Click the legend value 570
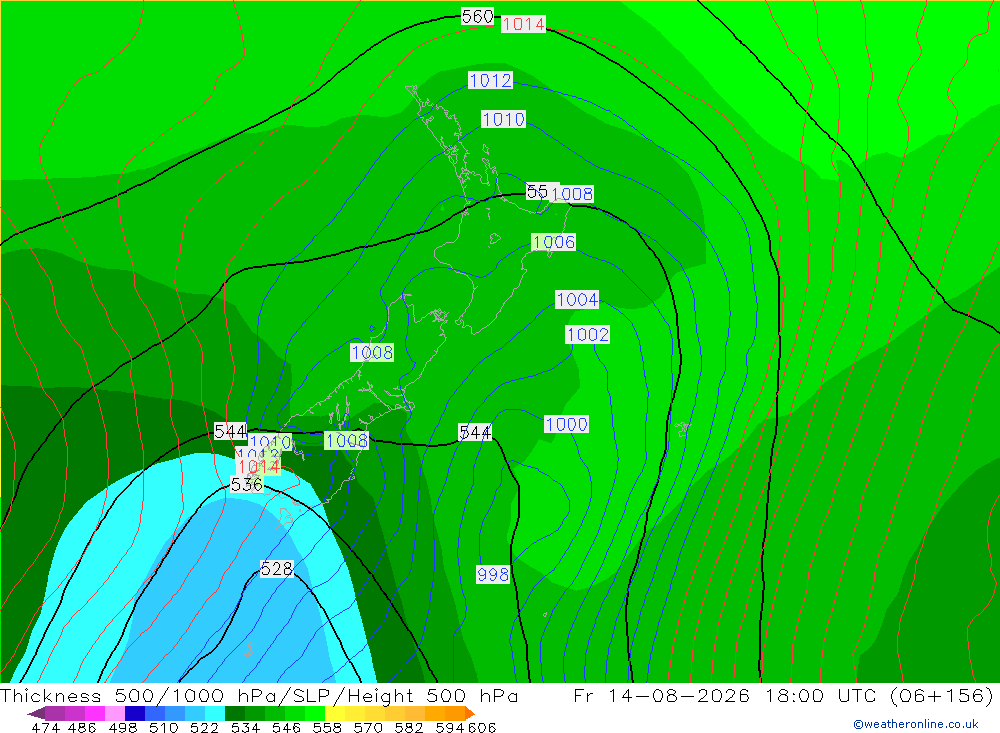The width and height of the screenshot is (1000, 733). pos(368,727)
